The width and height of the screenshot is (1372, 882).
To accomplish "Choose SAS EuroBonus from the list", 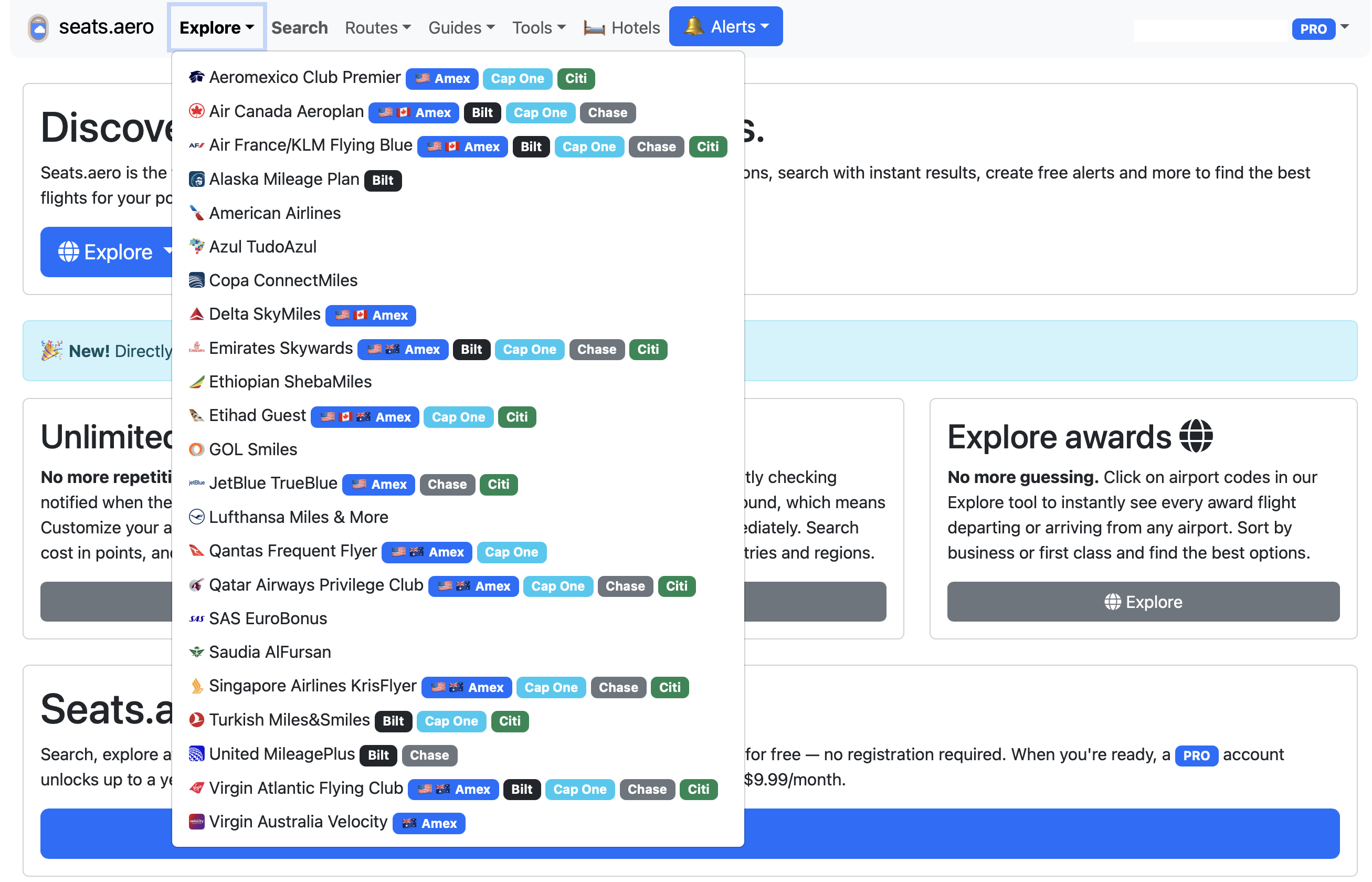I will 268,618.
